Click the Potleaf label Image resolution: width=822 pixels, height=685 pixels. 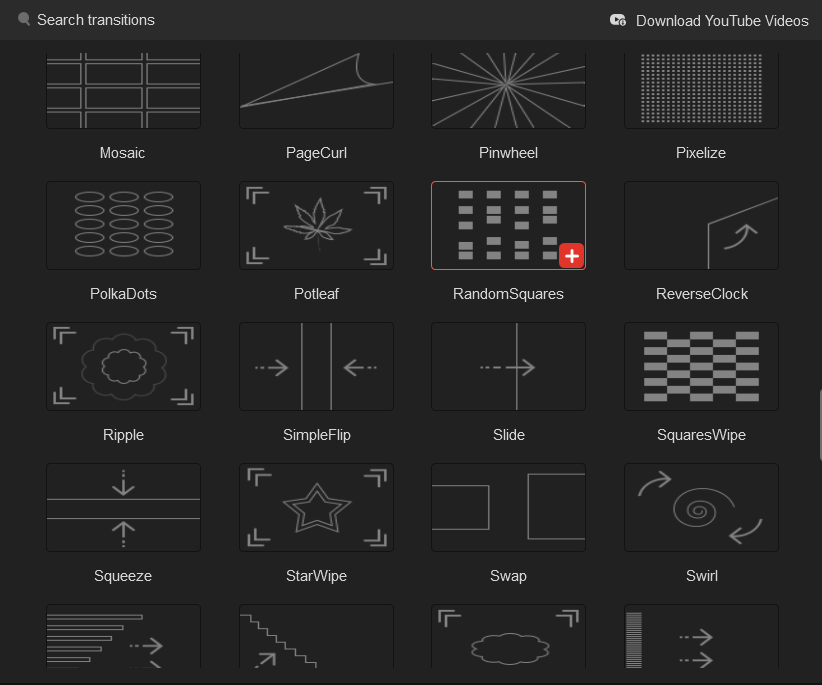316,294
